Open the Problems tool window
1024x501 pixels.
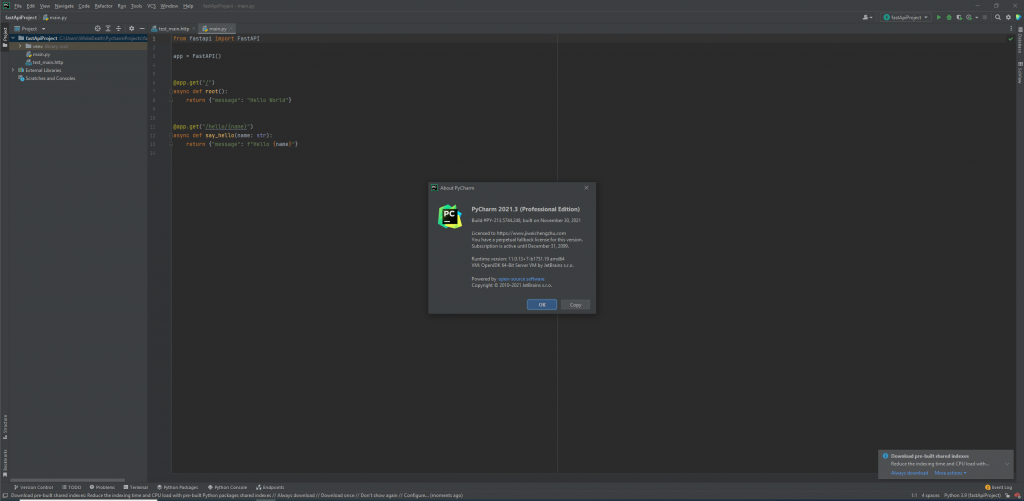pyautogui.click(x=102, y=487)
